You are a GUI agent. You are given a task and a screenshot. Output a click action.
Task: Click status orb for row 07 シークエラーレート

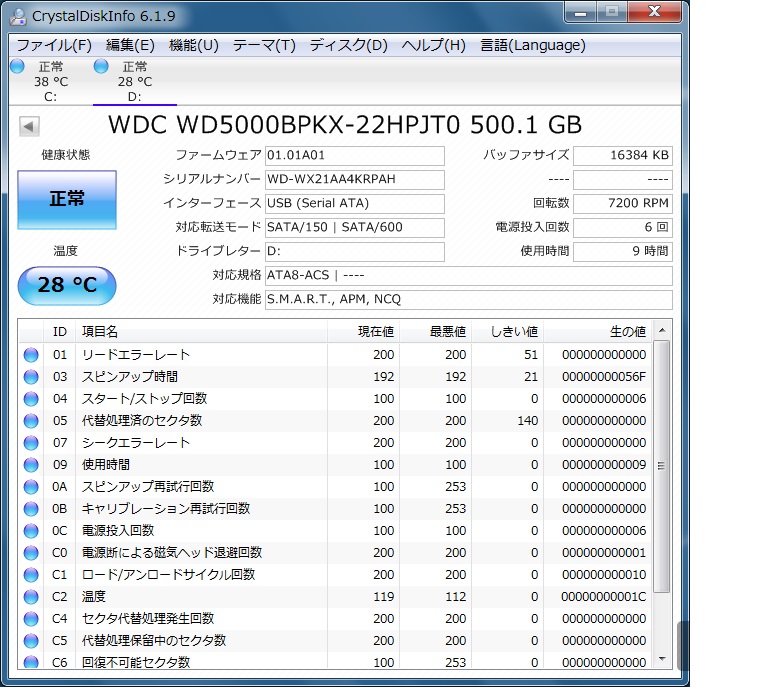click(31, 443)
